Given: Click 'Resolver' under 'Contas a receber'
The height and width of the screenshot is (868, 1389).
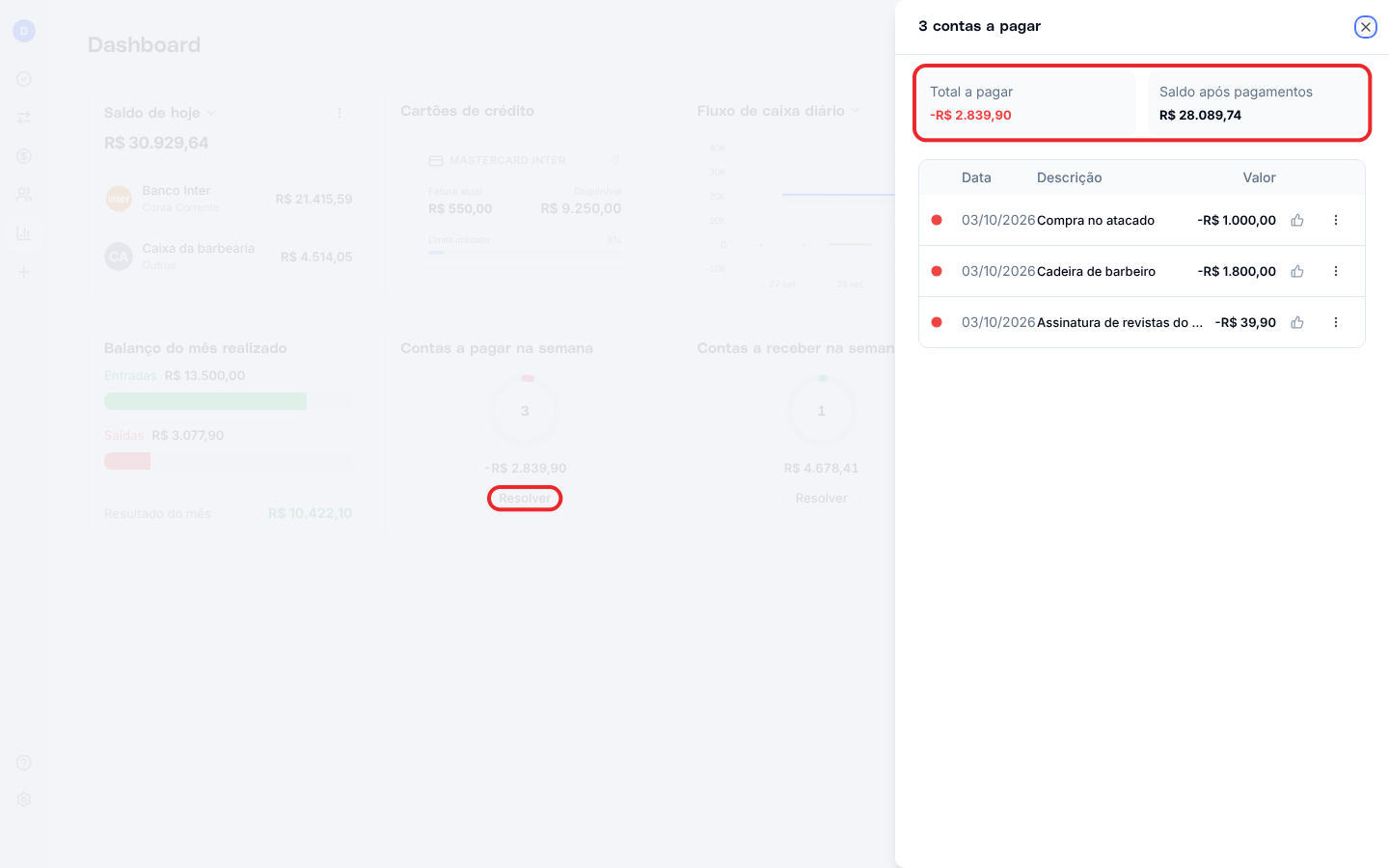Looking at the screenshot, I should [x=822, y=499].
